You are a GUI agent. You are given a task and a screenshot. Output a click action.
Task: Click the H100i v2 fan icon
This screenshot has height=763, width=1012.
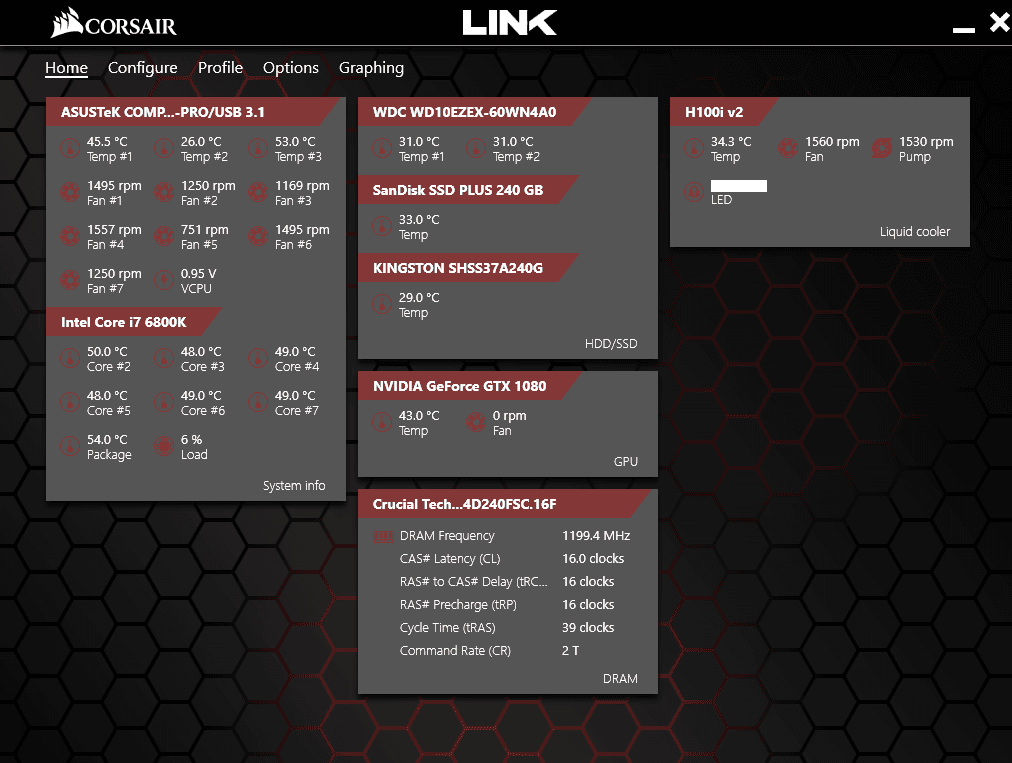(x=788, y=148)
